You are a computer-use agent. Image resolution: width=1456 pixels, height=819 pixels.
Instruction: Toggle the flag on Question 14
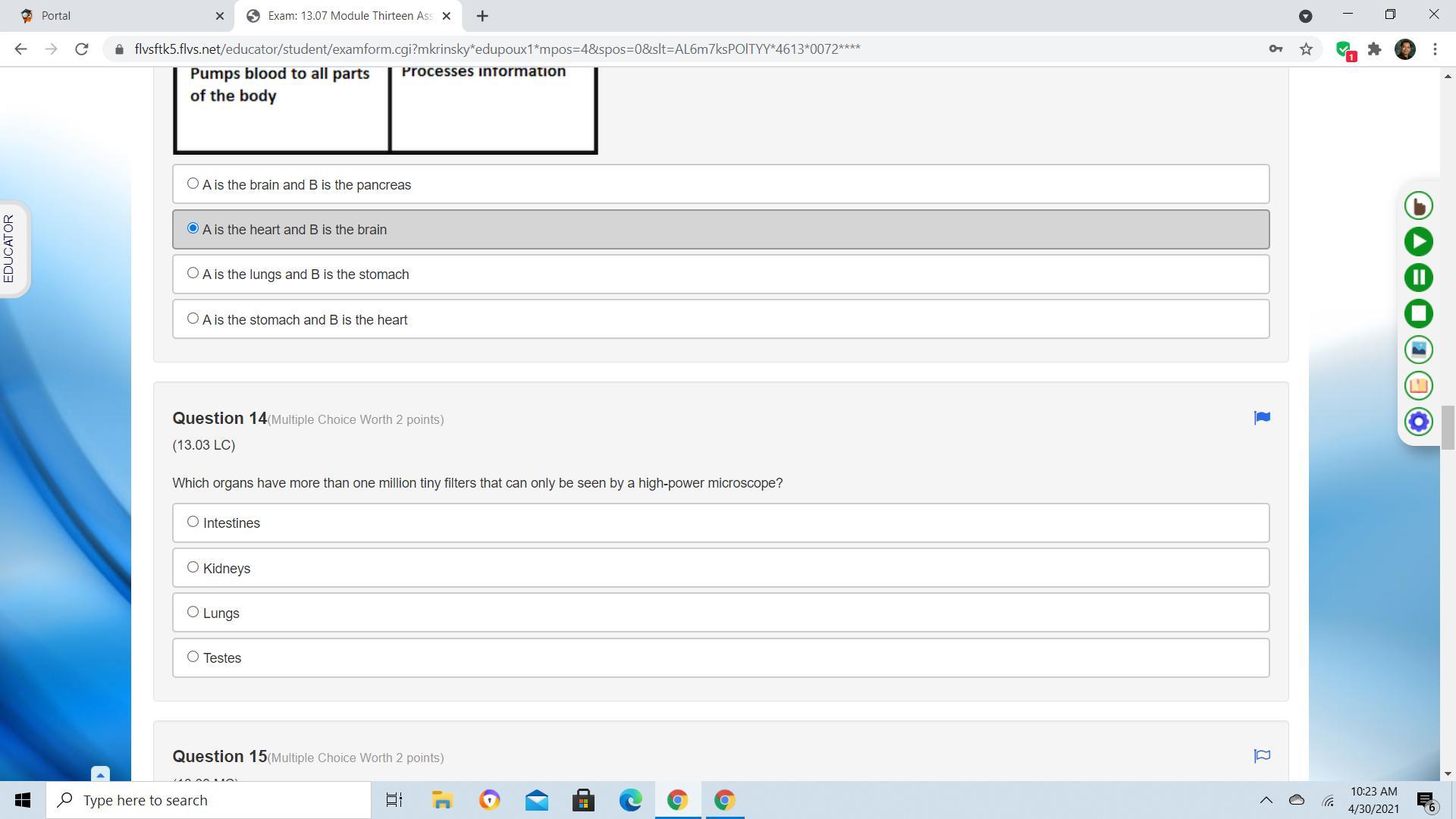point(1262,418)
